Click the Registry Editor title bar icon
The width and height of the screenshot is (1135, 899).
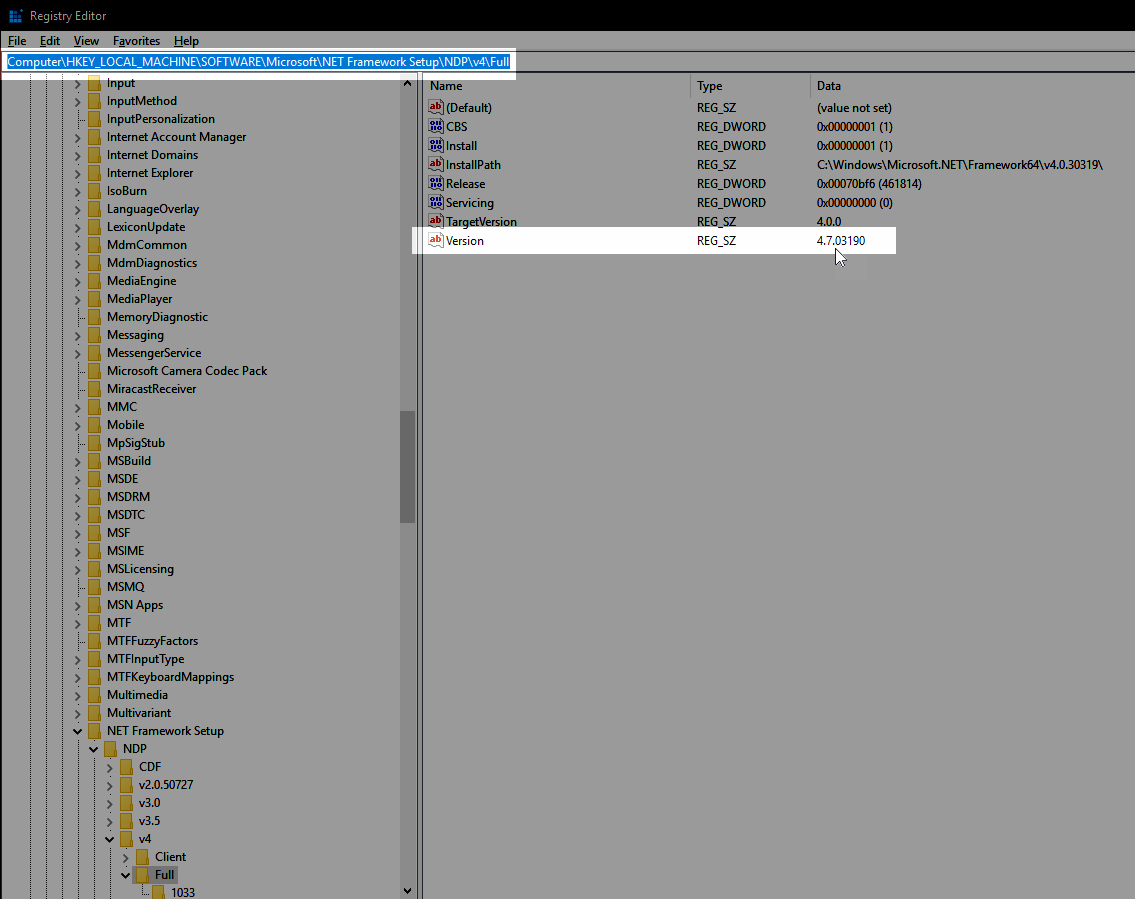(15, 15)
